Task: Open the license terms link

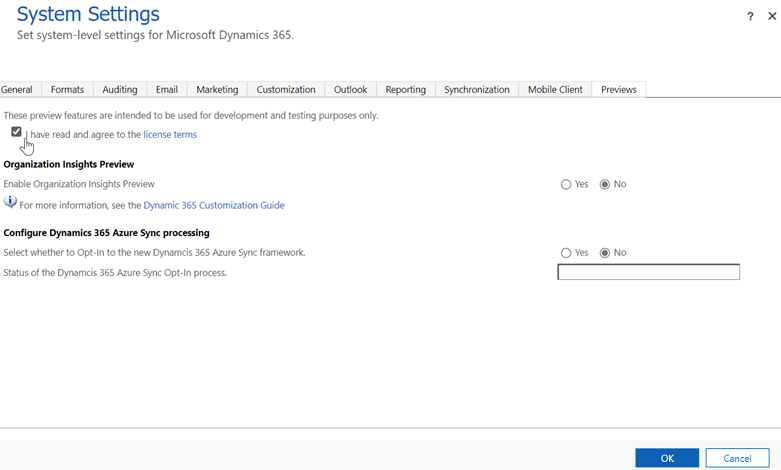Action: [x=170, y=135]
